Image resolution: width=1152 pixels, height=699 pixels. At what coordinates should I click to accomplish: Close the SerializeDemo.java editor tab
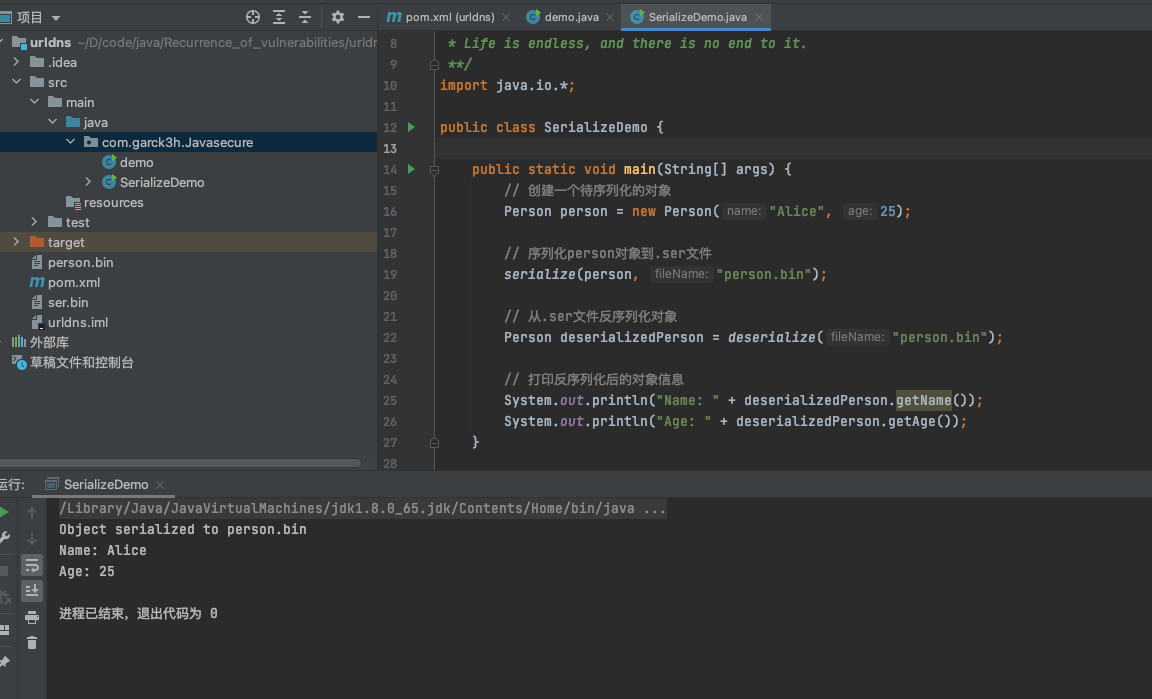click(x=758, y=17)
